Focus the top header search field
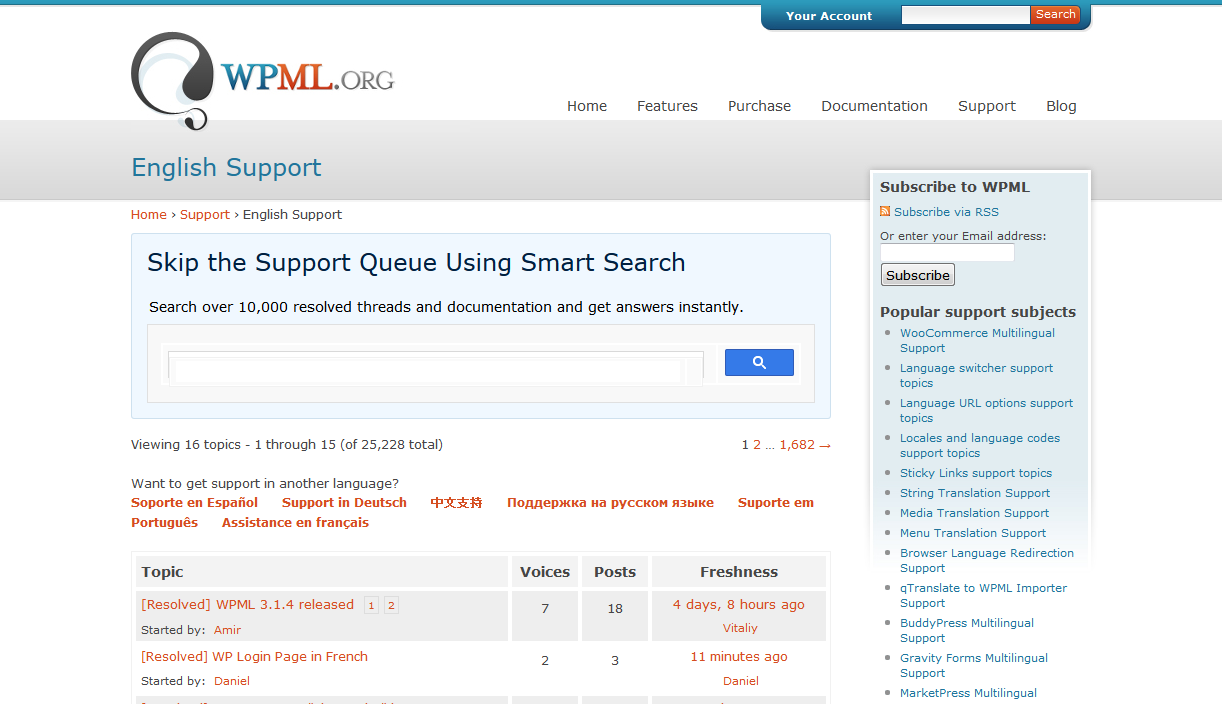 [964, 15]
